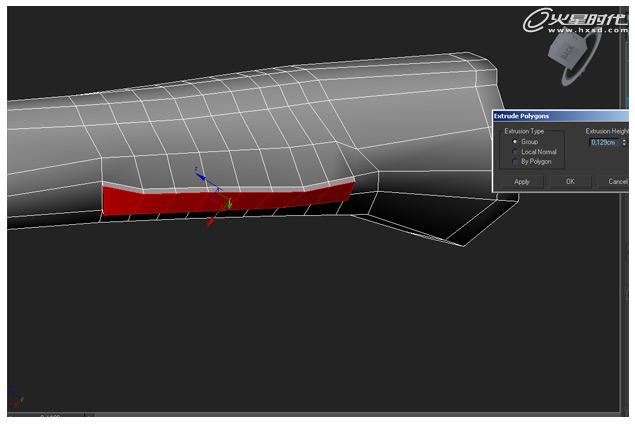Image resolution: width=635 pixels, height=424 pixels.
Task: Click the slider at the viewport bottom edge
Action: [48, 415]
